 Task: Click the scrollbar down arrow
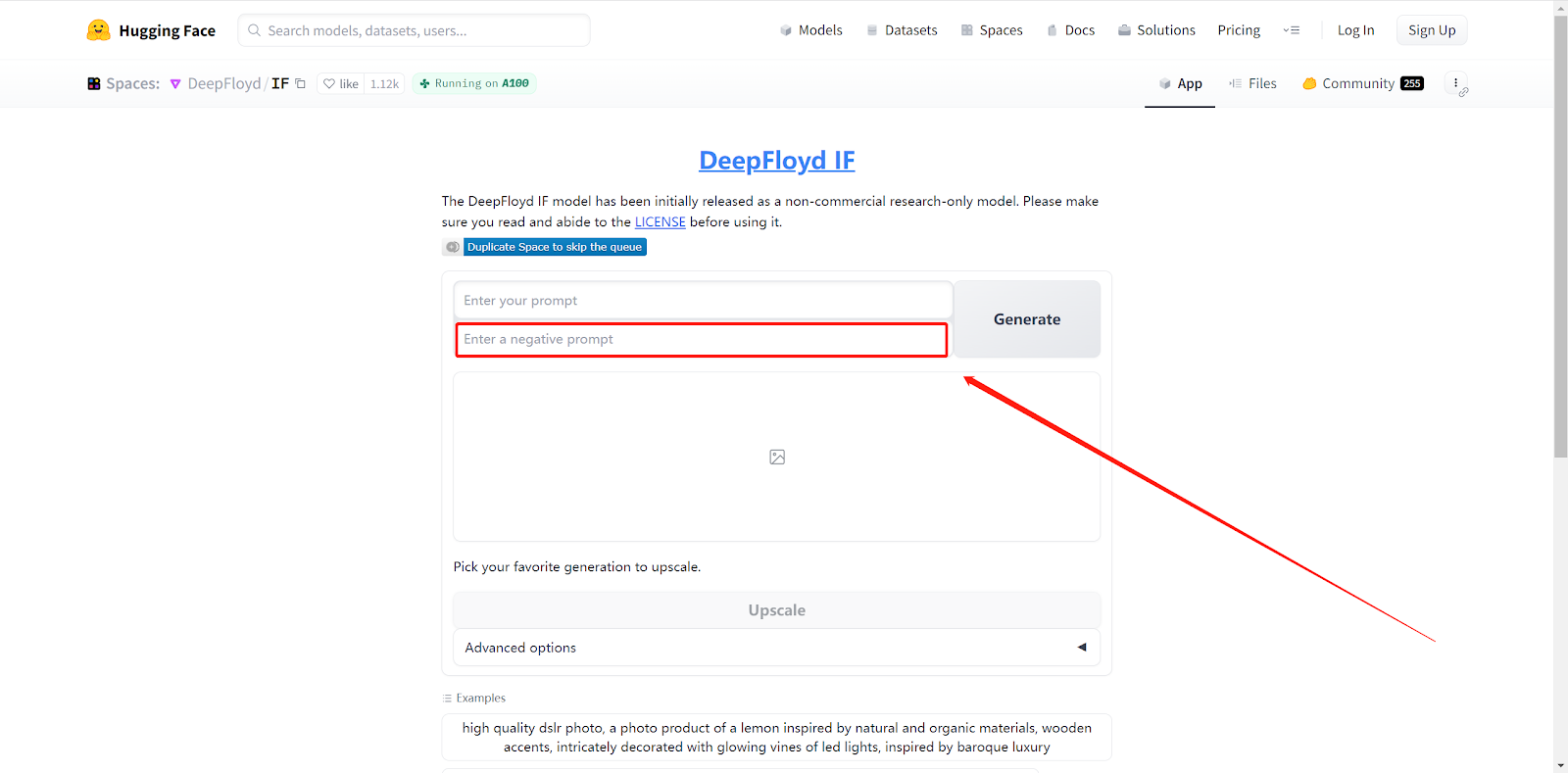point(1560,765)
